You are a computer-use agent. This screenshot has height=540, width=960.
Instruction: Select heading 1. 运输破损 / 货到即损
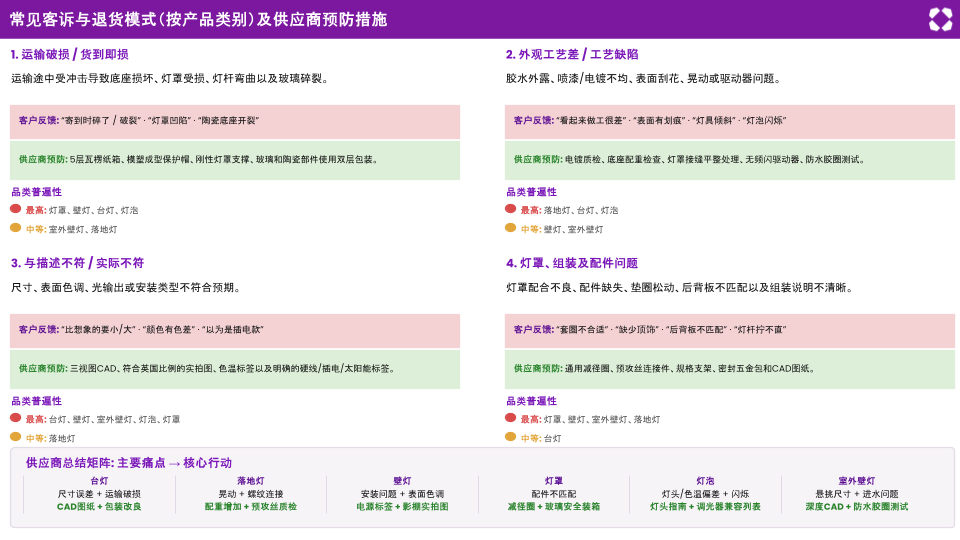(x=70, y=54)
